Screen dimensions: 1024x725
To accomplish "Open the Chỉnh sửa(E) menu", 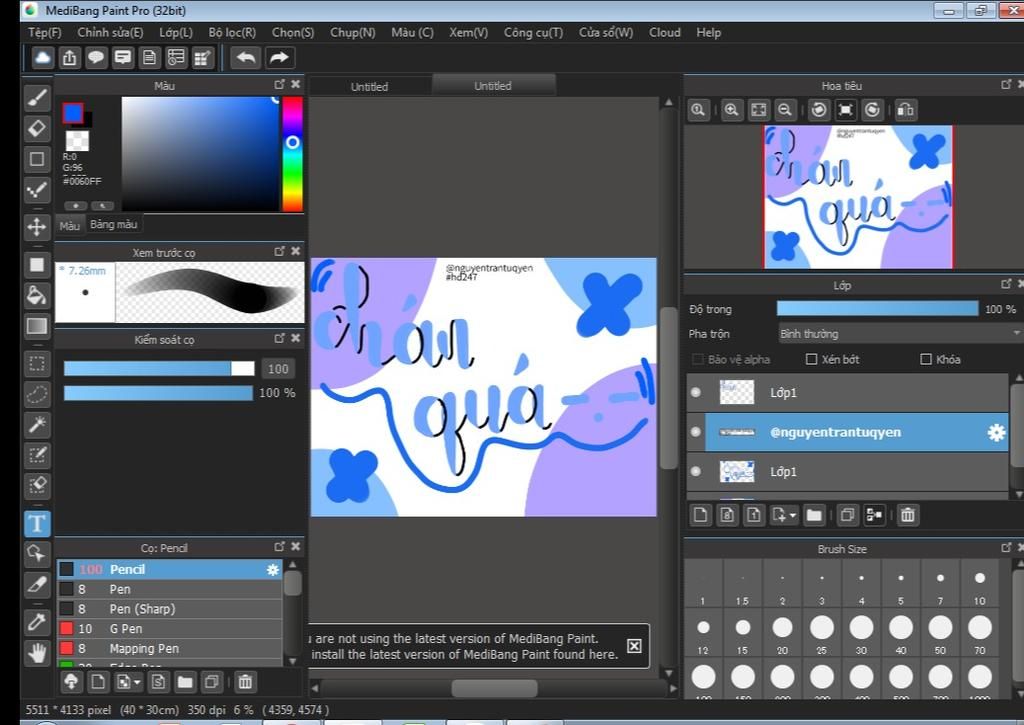I will point(110,33).
